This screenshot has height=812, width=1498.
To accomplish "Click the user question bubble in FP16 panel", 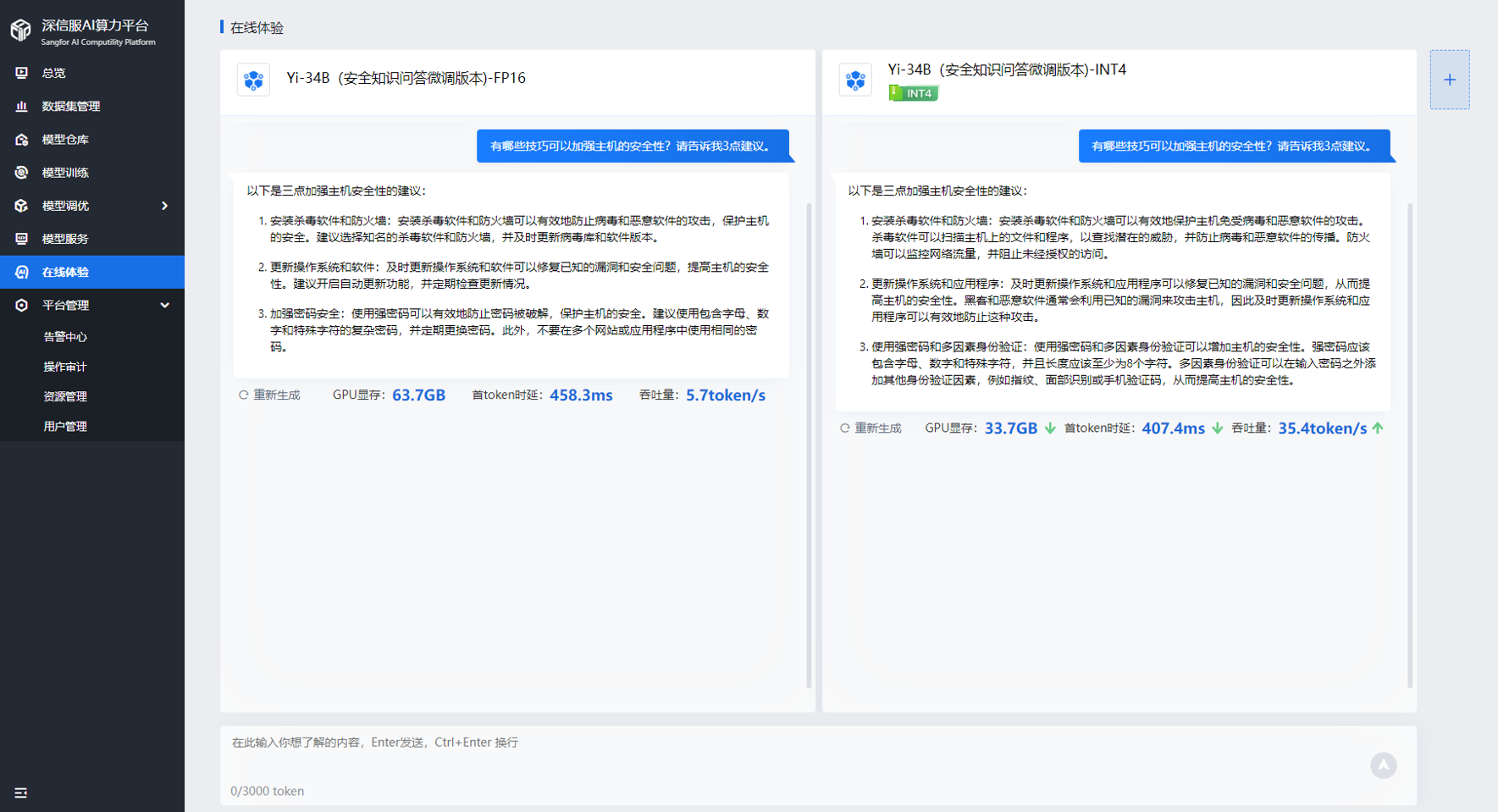I will point(633,146).
